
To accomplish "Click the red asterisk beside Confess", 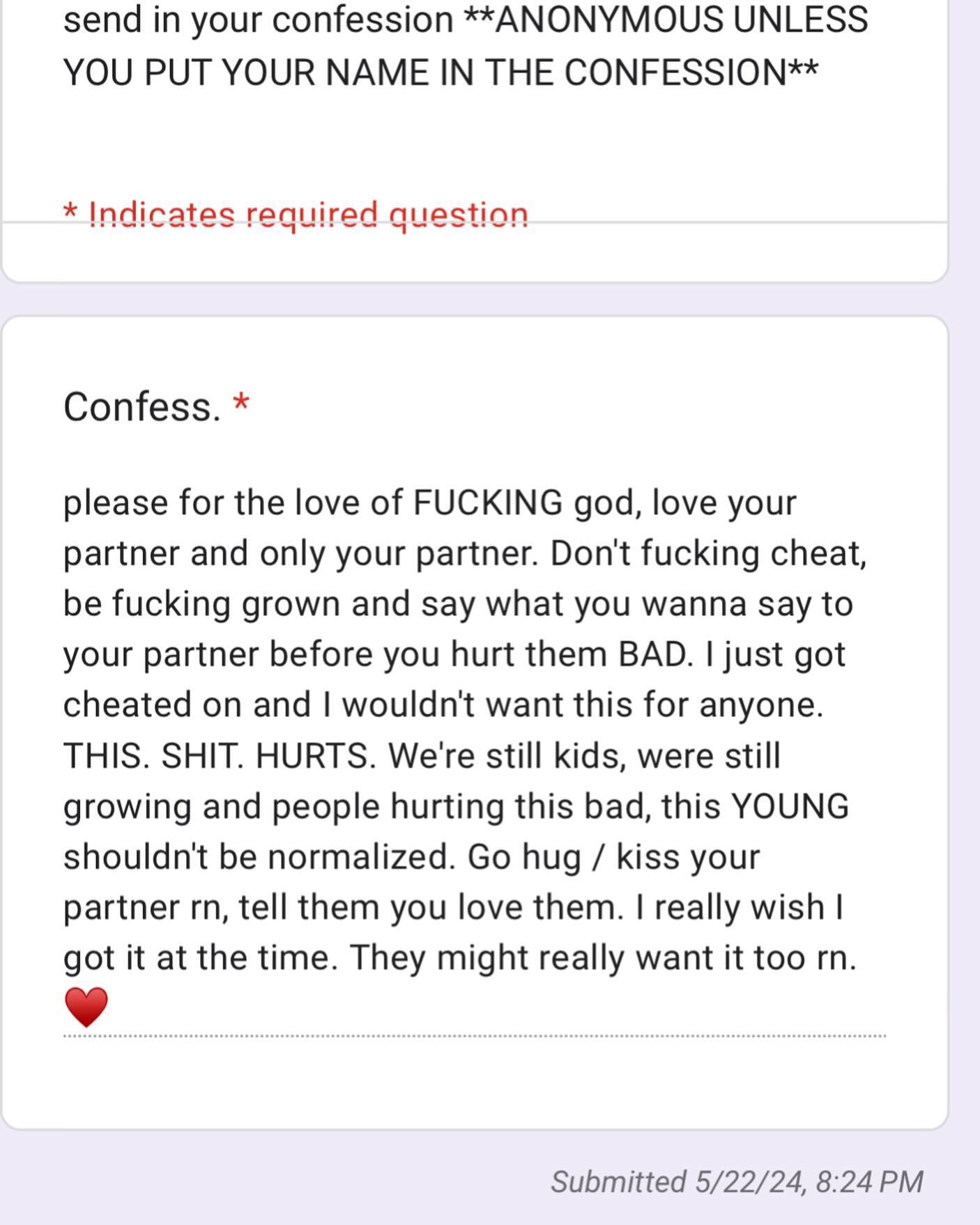I will pos(241,403).
